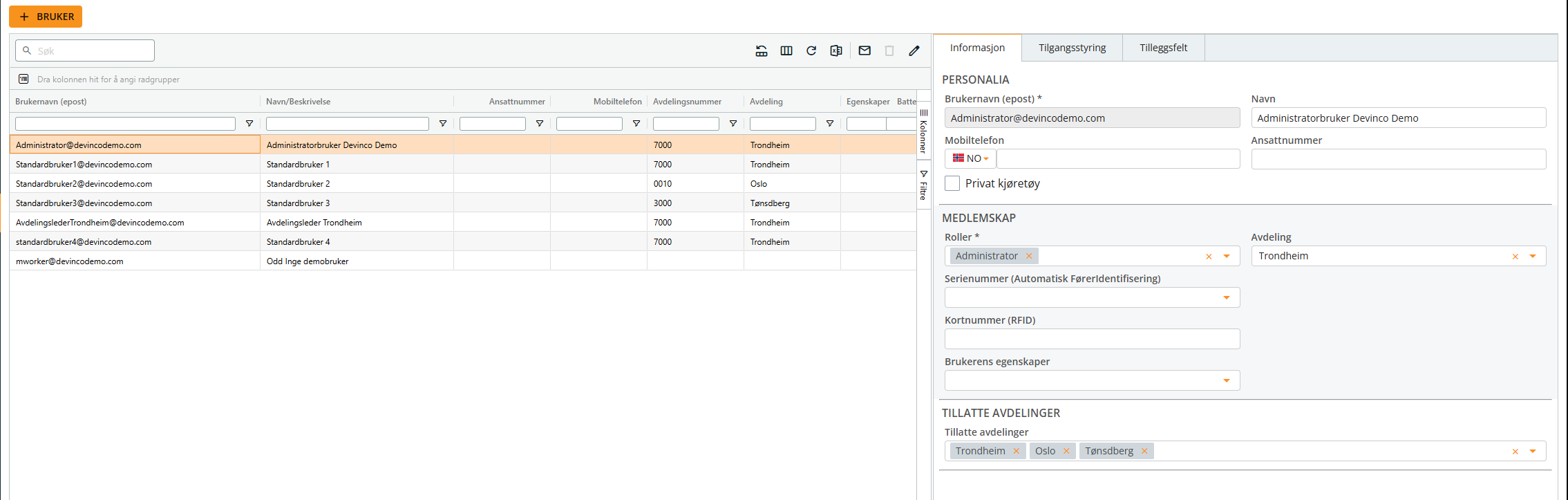Add a new user with BRUKER button
Viewport: 1568px width, 500px height.
coord(46,17)
